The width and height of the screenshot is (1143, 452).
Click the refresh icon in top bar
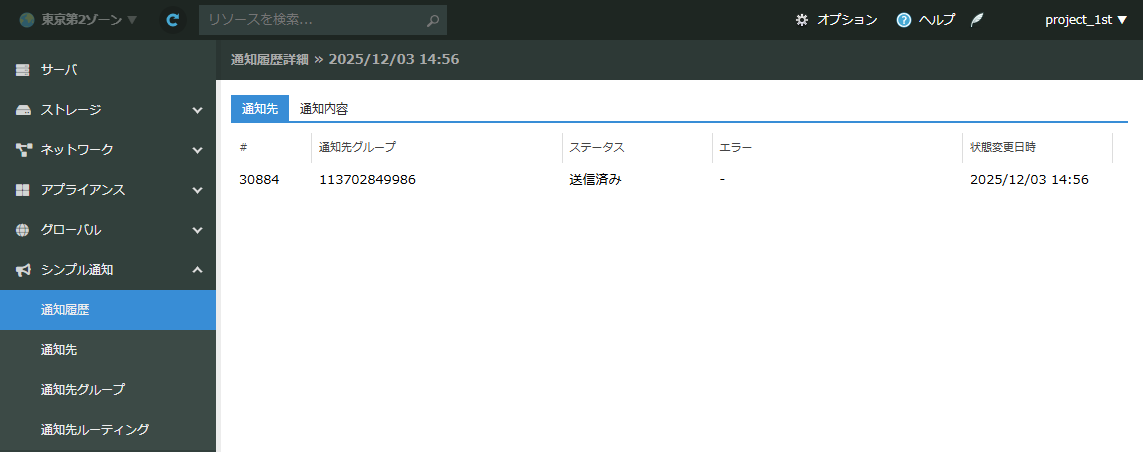(x=173, y=20)
